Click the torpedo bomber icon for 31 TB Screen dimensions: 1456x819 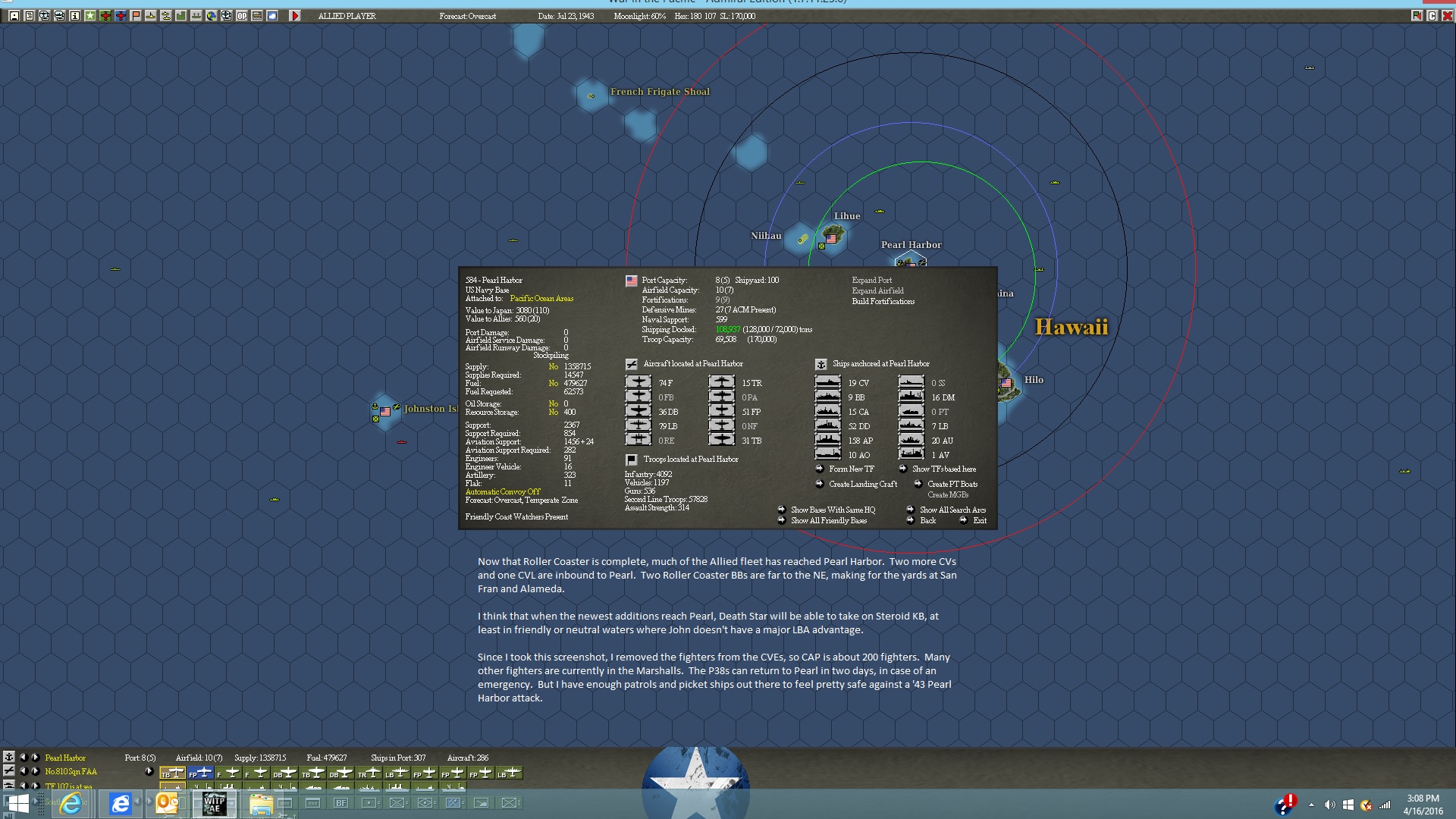(x=721, y=440)
